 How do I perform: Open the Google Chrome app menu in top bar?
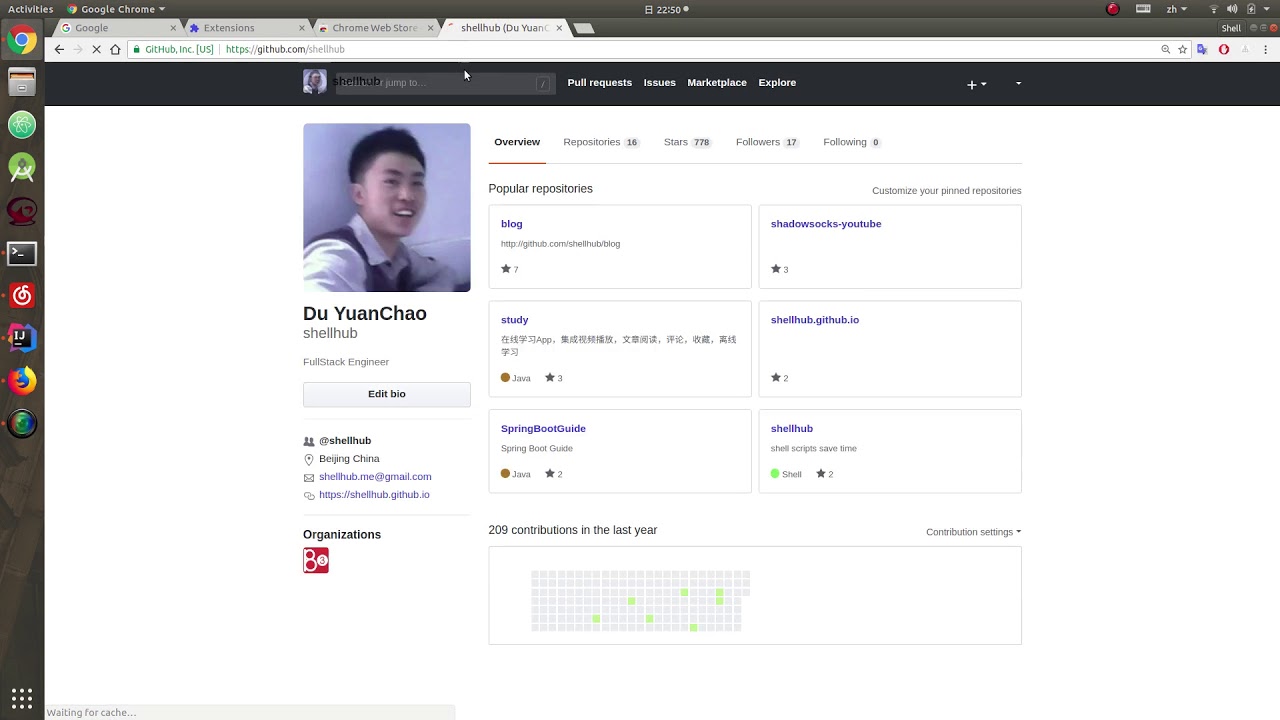click(116, 9)
